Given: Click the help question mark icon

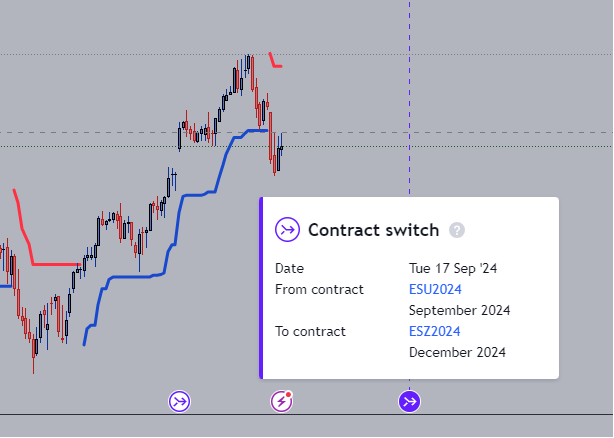Looking at the screenshot, I should [x=457, y=230].
